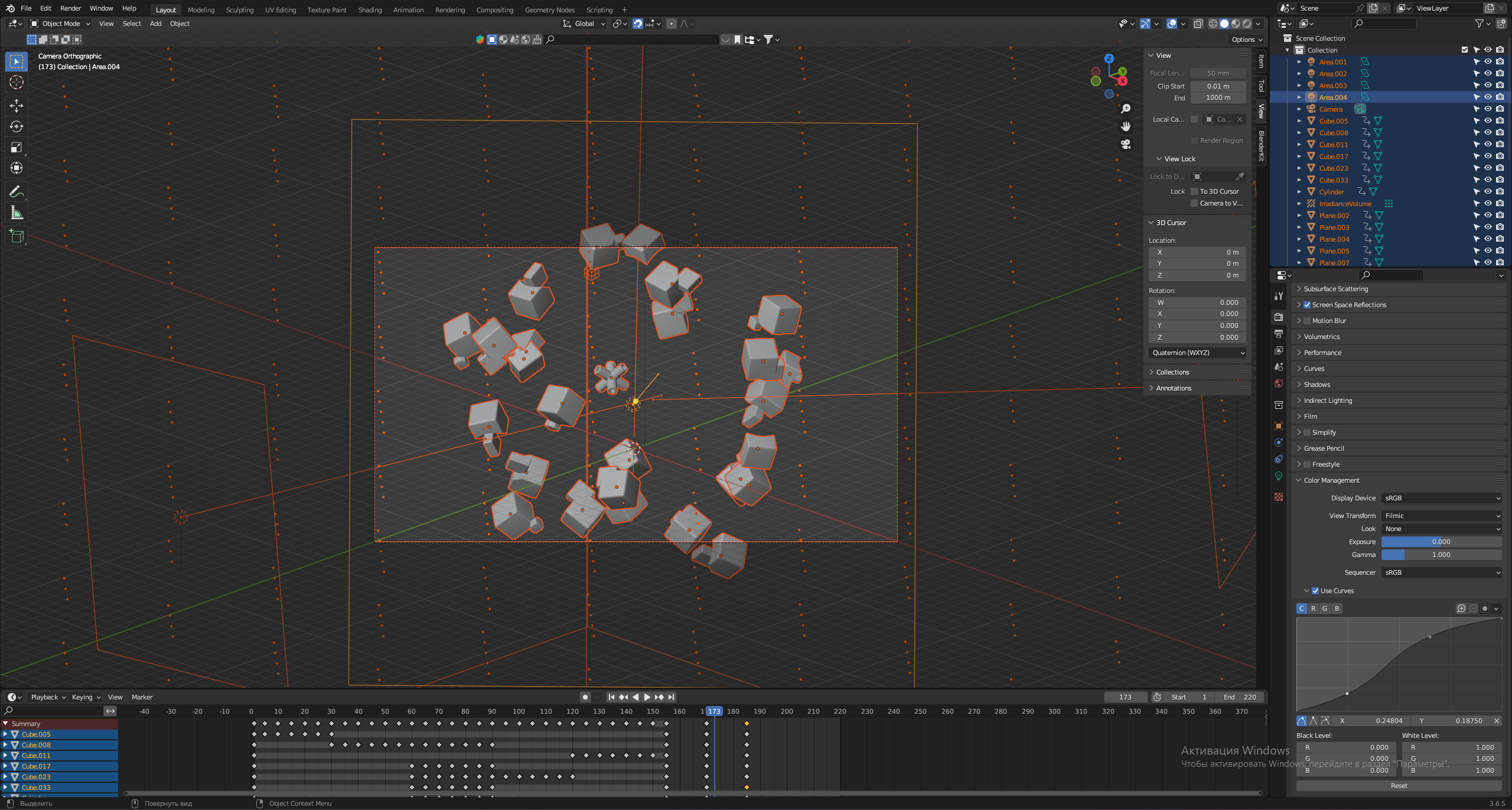
Task: Activate the Annotate pencil tool
Action: point(17,191)
